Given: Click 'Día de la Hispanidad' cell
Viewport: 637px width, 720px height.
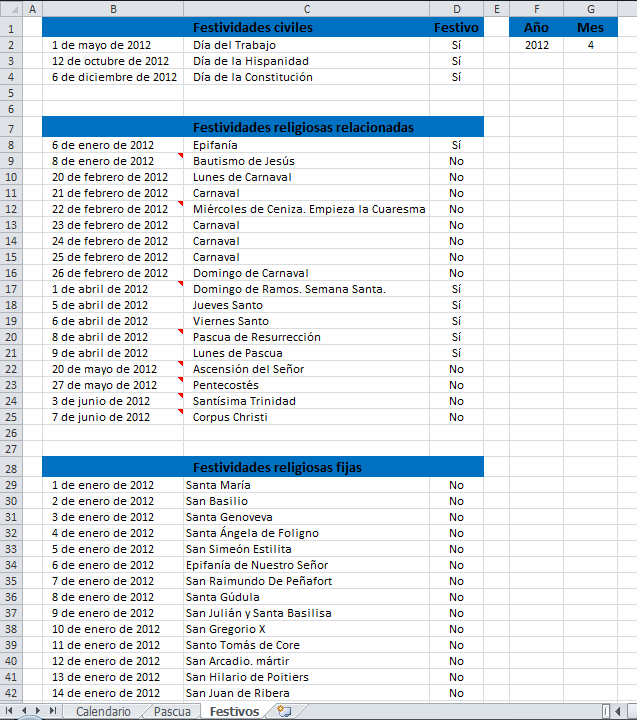Looking at the screenshot, I should coord(307,61).
